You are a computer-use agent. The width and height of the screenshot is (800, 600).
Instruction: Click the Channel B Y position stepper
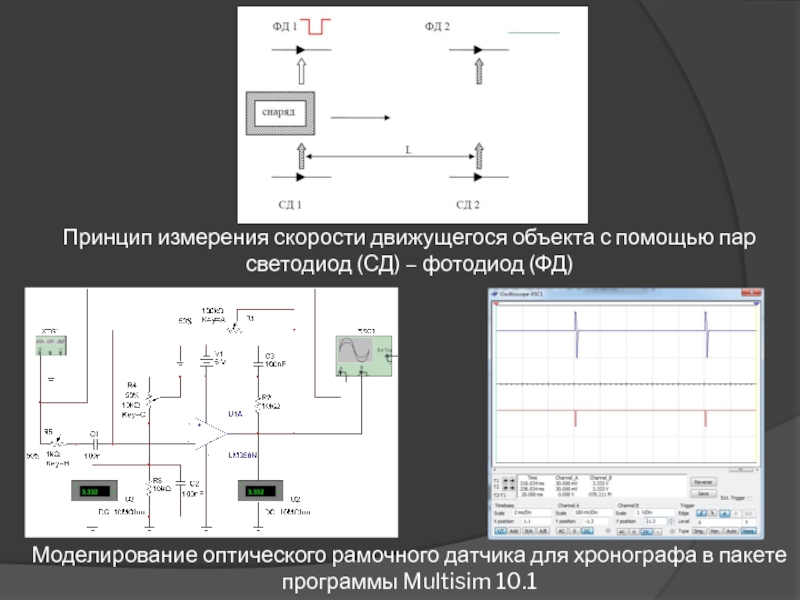click(x=671, y=521)
